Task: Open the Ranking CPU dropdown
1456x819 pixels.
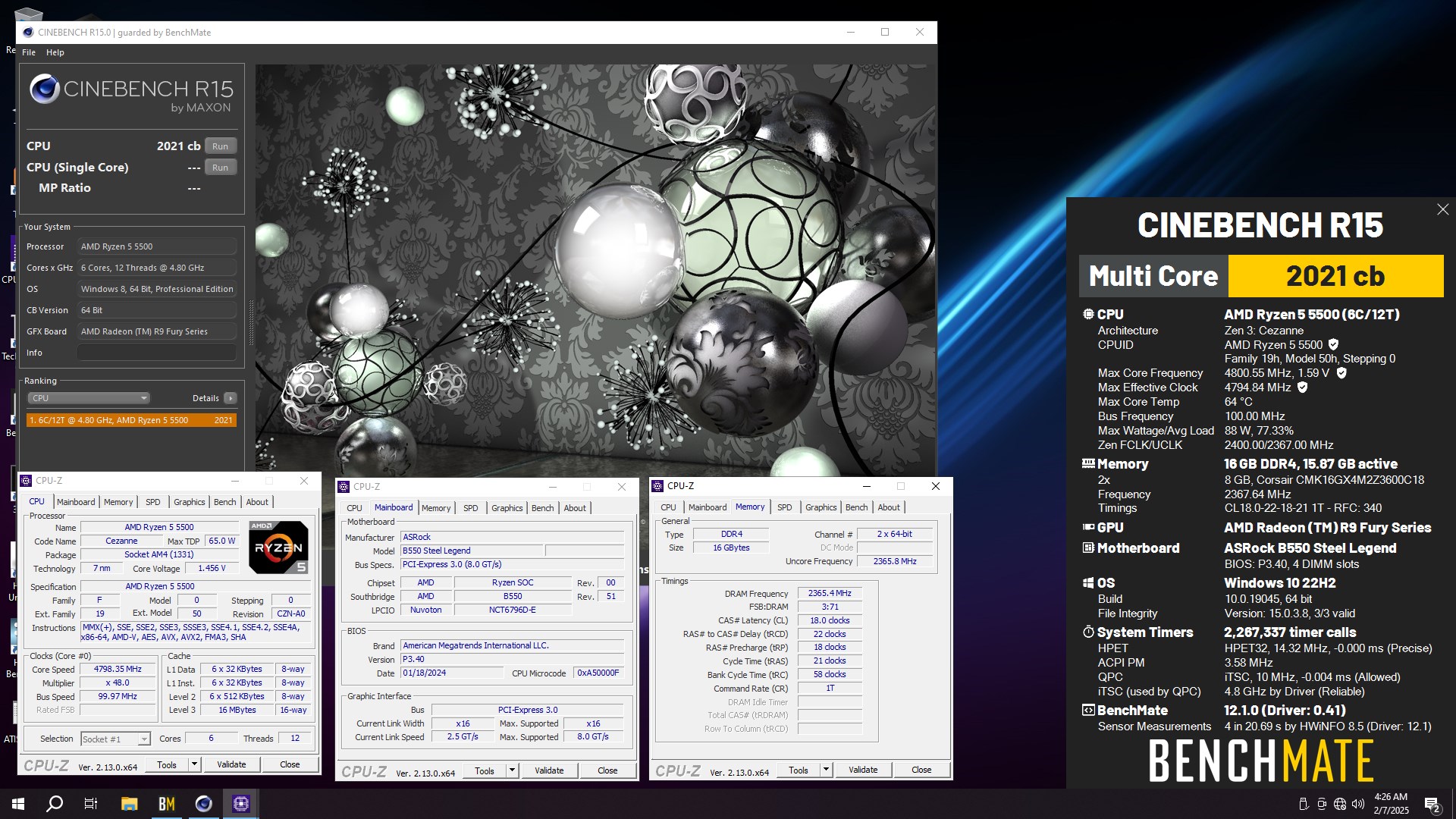Action: [x=89, y=398]
